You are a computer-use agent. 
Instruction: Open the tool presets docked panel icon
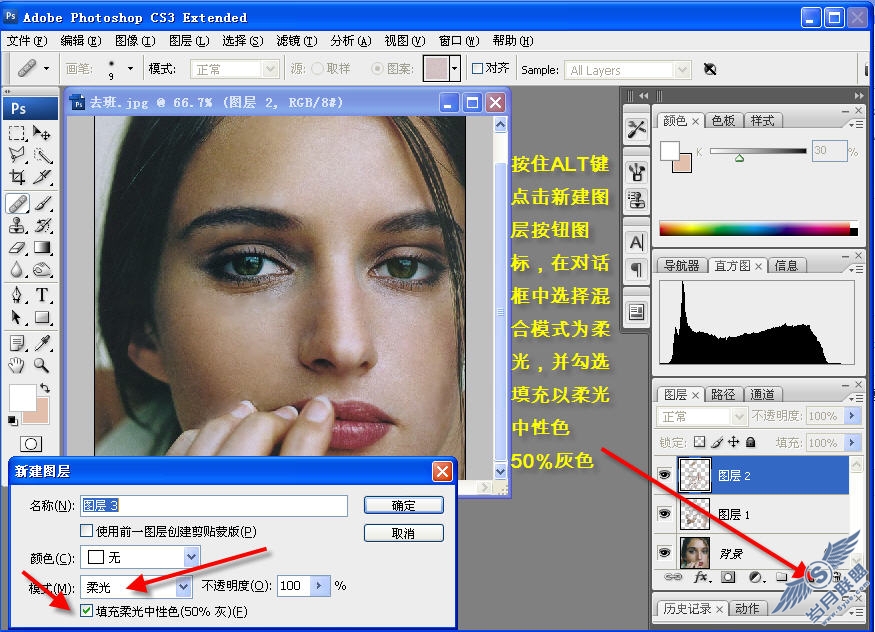click(636, 129)
